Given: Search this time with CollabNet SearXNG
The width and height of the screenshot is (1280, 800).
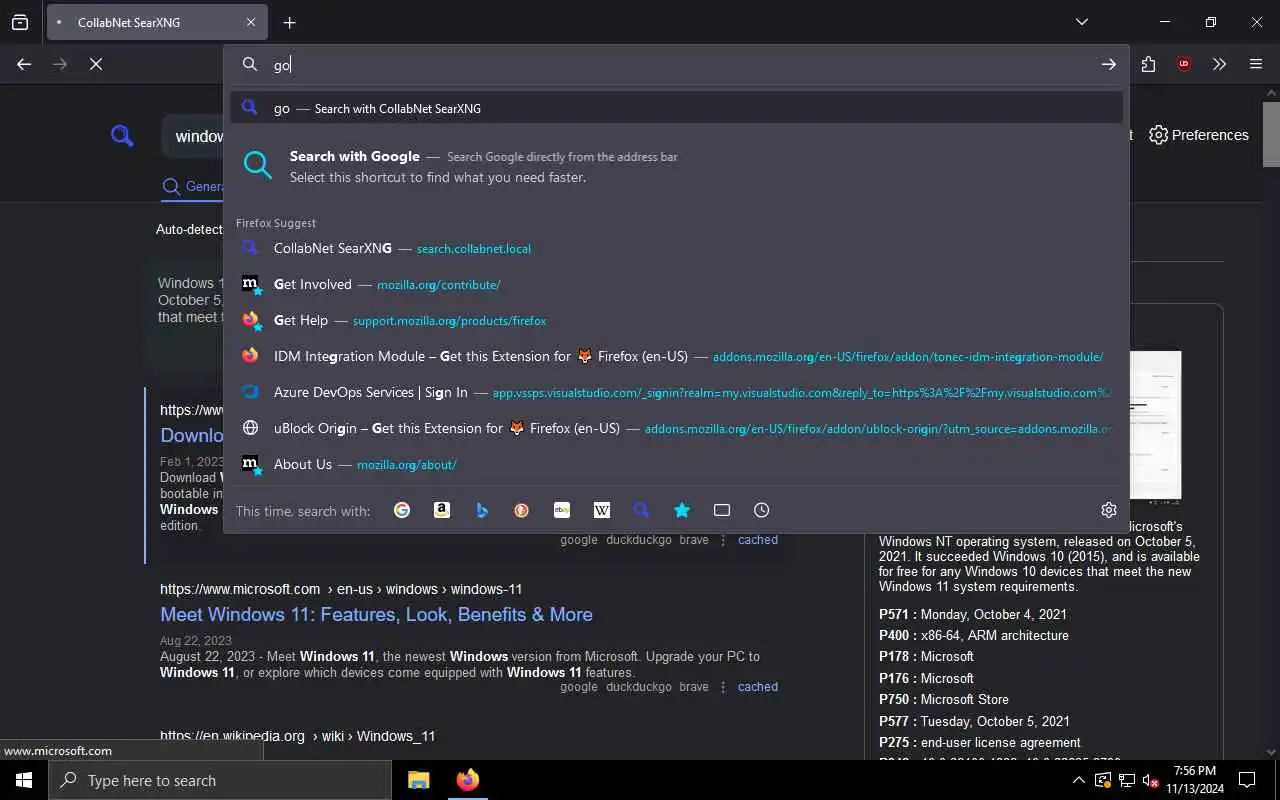Looking at the screenshot, I should point(642,510).
